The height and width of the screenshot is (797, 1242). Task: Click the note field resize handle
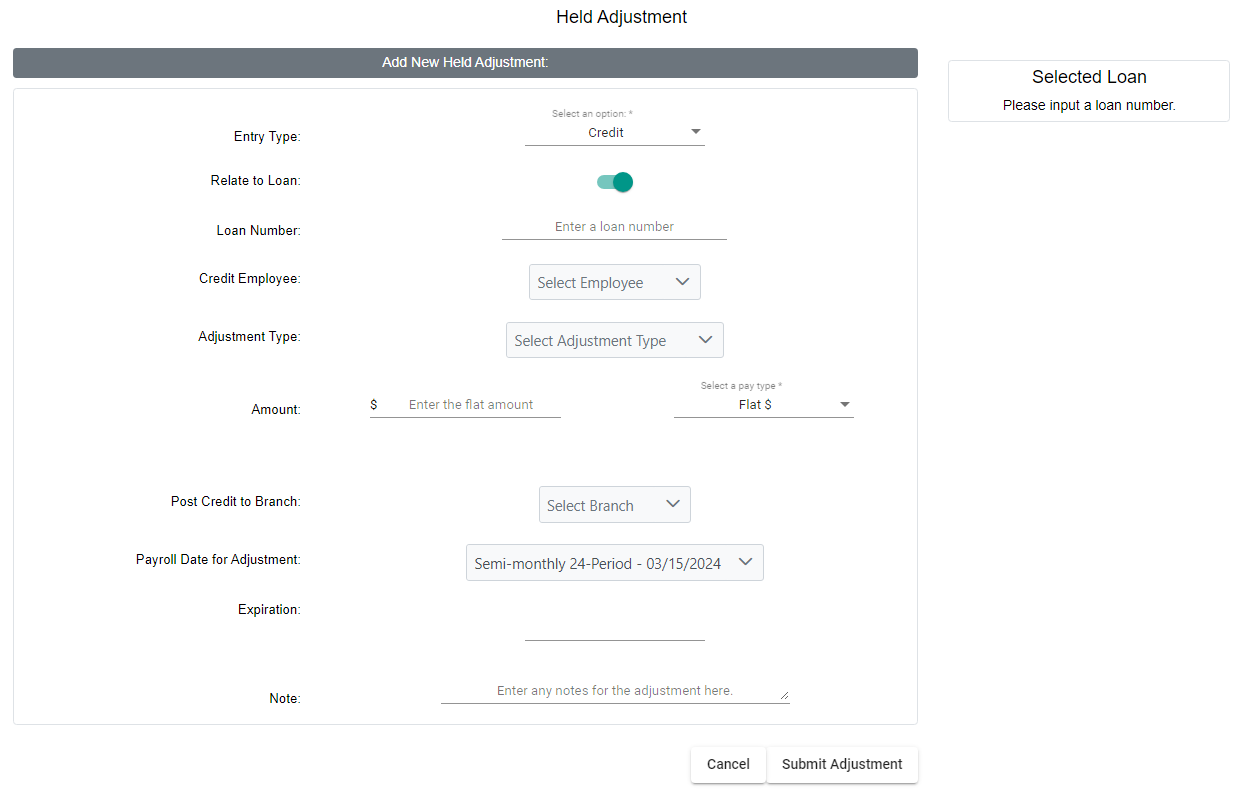pyautogui.click(x=784, y=695)
